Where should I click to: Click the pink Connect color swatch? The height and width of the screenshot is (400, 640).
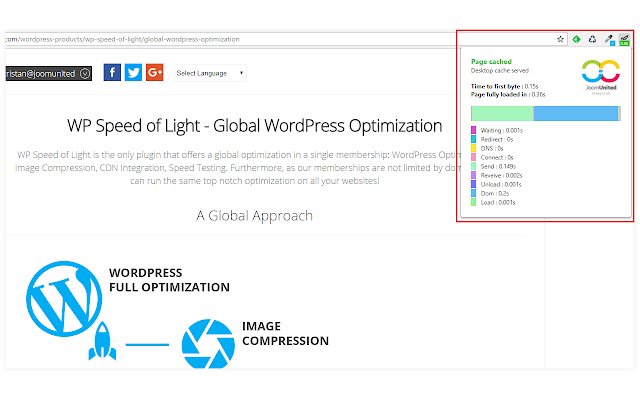(473, 157)
